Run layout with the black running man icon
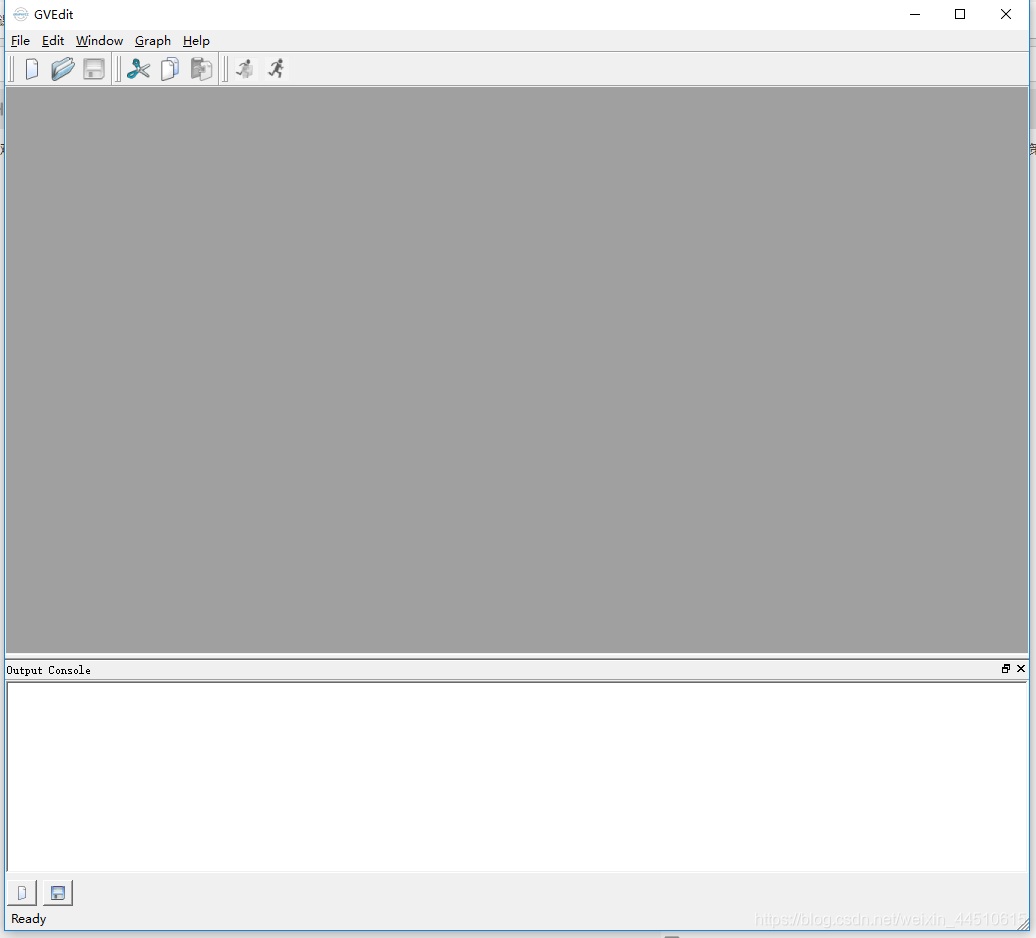The height and width of the screenshot is (938, 1036). pos(276,69)
